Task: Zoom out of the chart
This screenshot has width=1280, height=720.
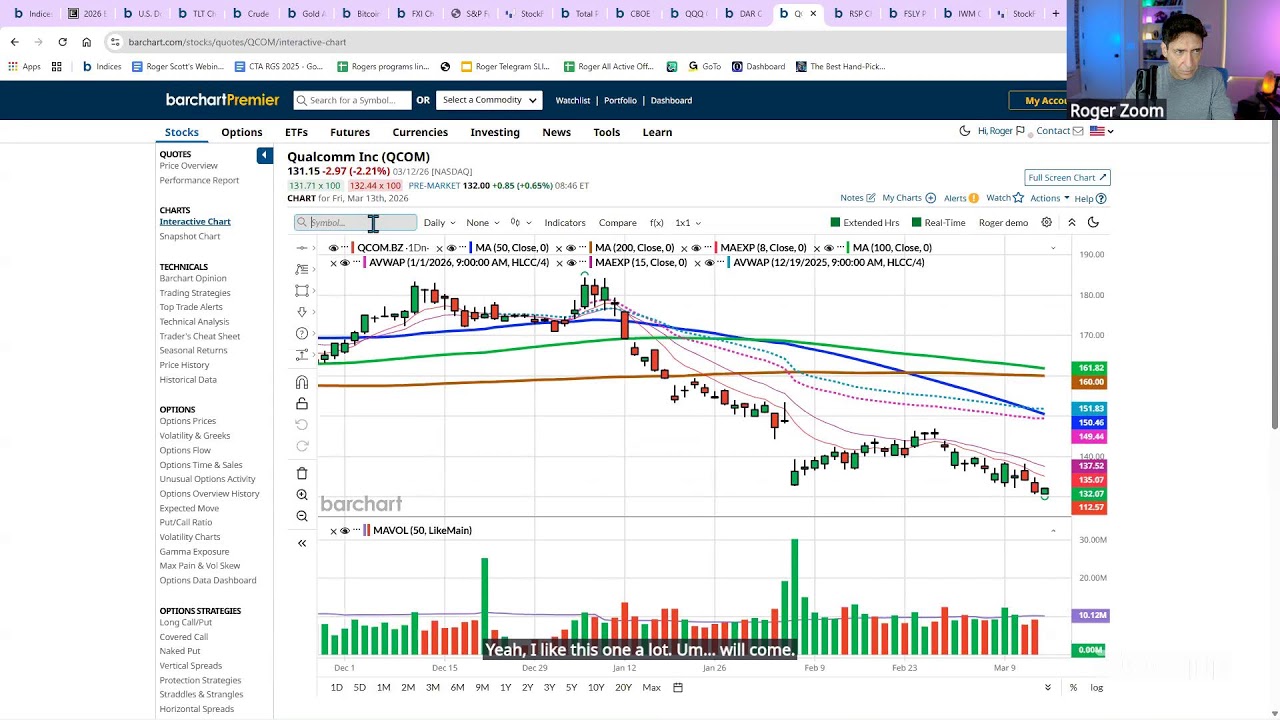Action: 302,516
